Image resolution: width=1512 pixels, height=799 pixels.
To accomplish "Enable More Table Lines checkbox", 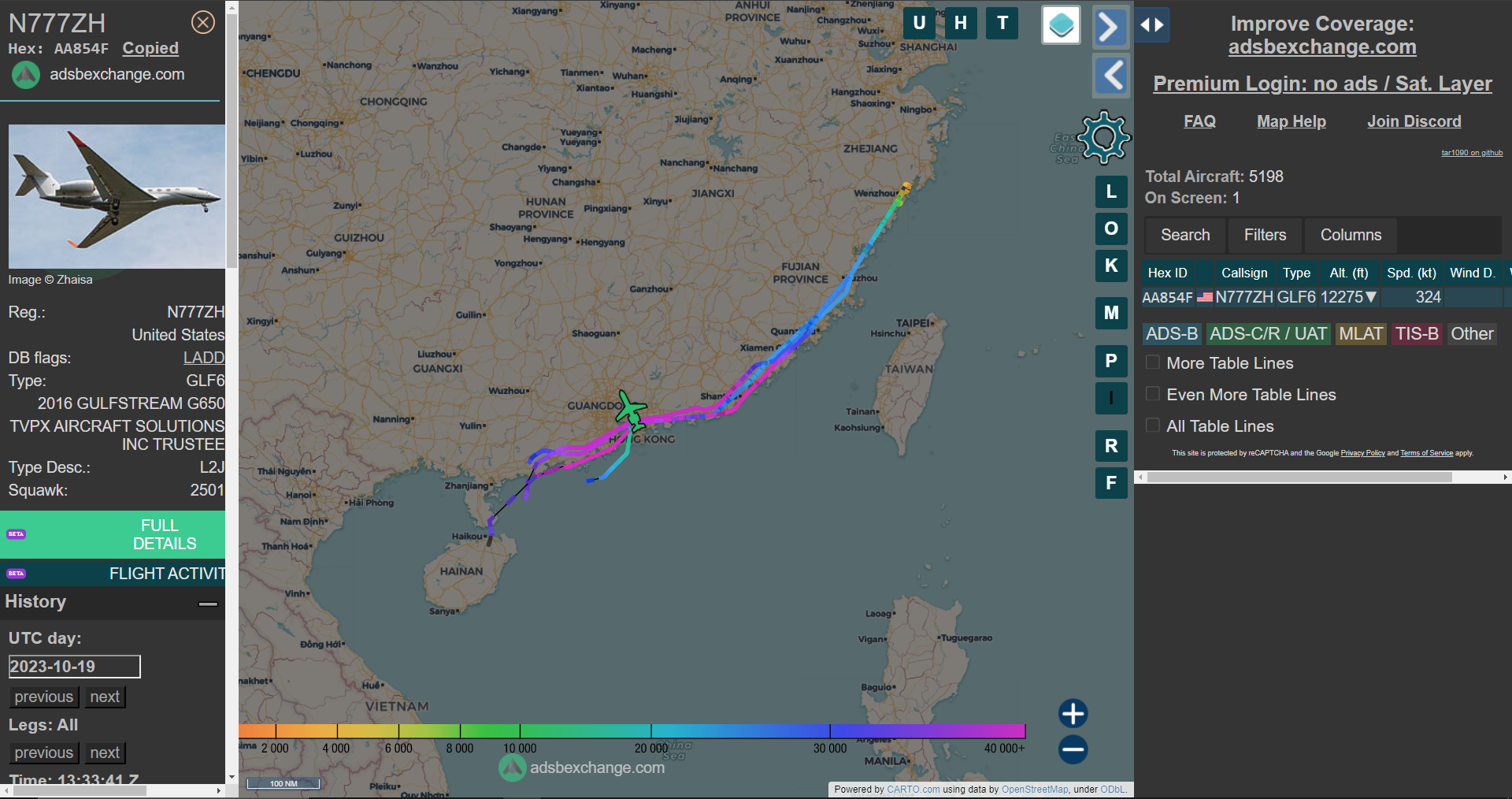I will click(x=1152, y=362).
